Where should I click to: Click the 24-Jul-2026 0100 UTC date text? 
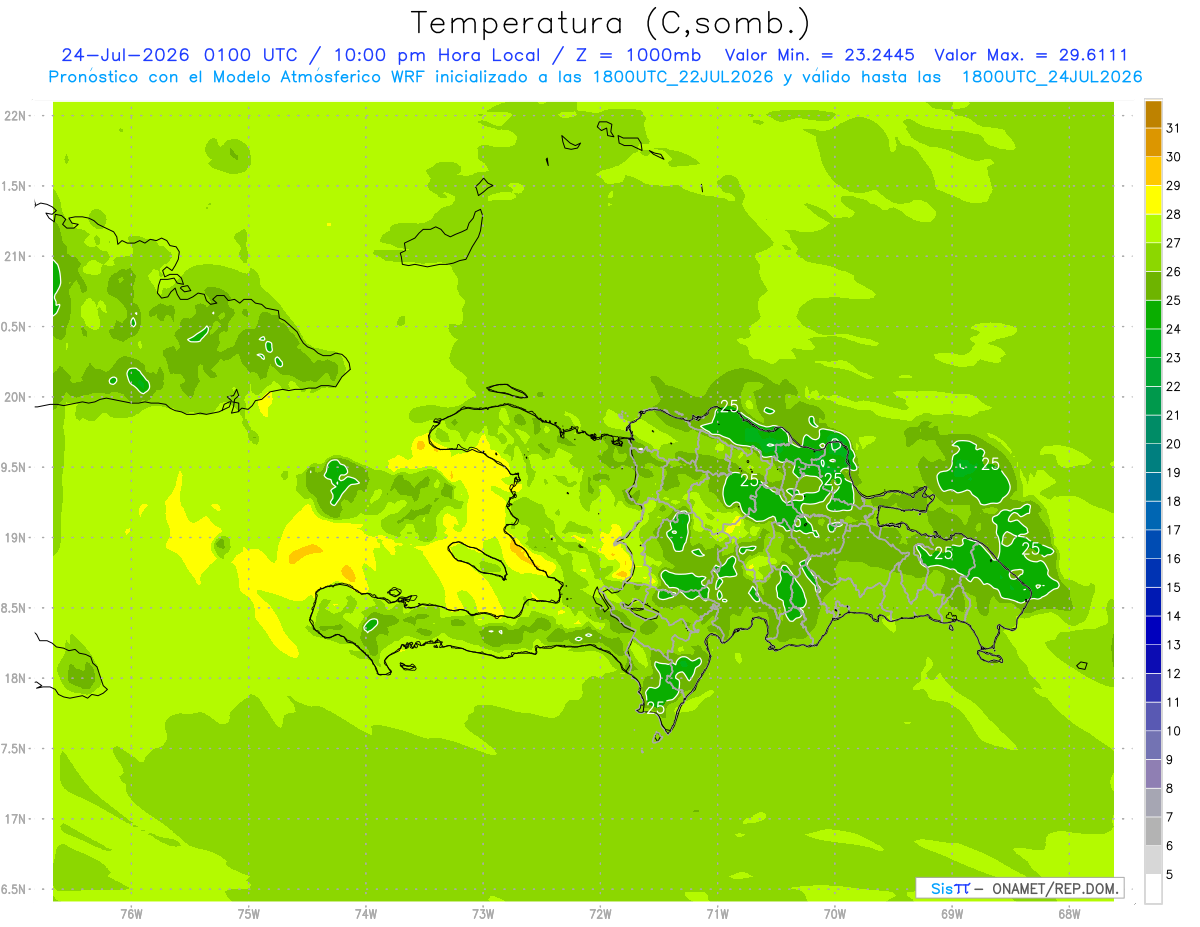pos(176,55)
